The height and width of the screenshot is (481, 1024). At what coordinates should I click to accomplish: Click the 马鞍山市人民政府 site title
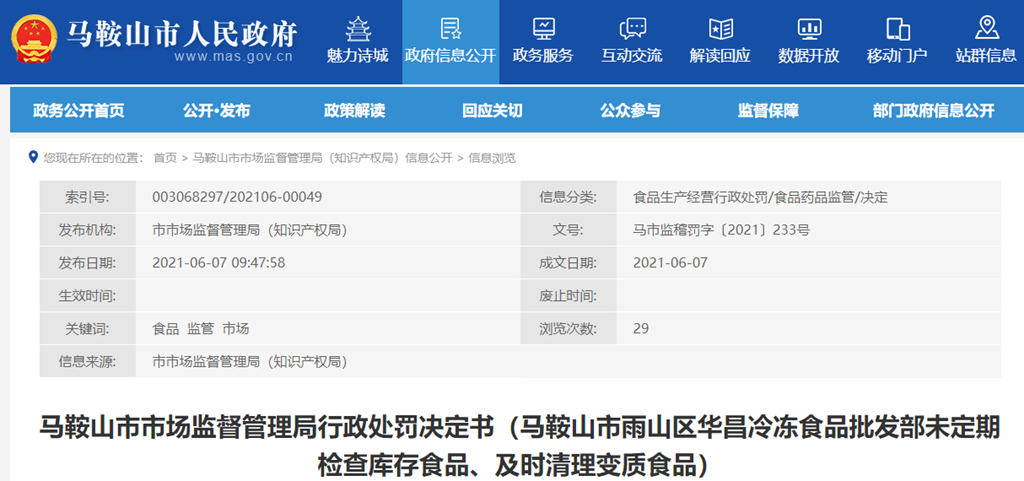(x=182, y=33)
